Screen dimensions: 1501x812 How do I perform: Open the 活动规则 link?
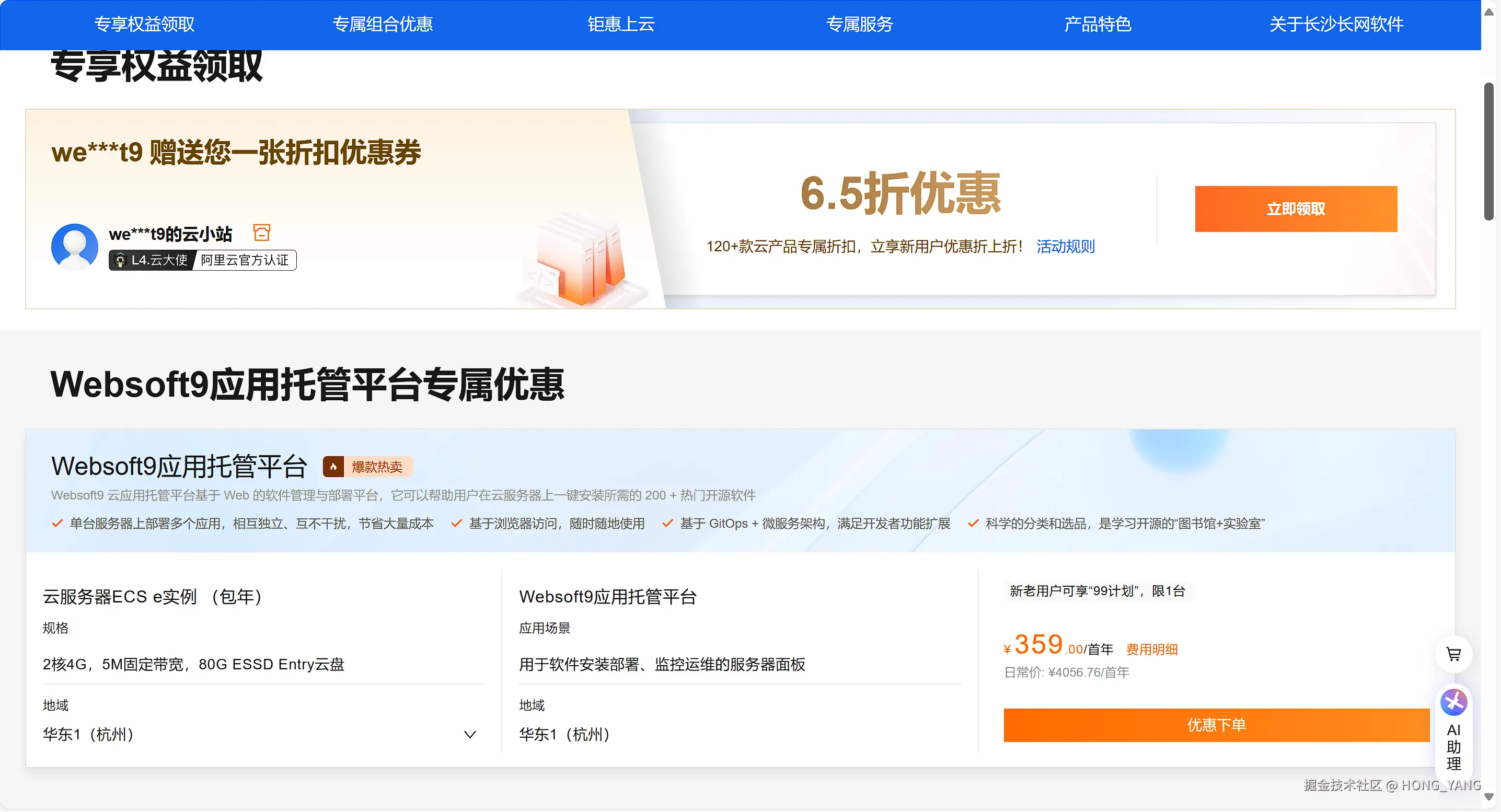pos(1065,247)
